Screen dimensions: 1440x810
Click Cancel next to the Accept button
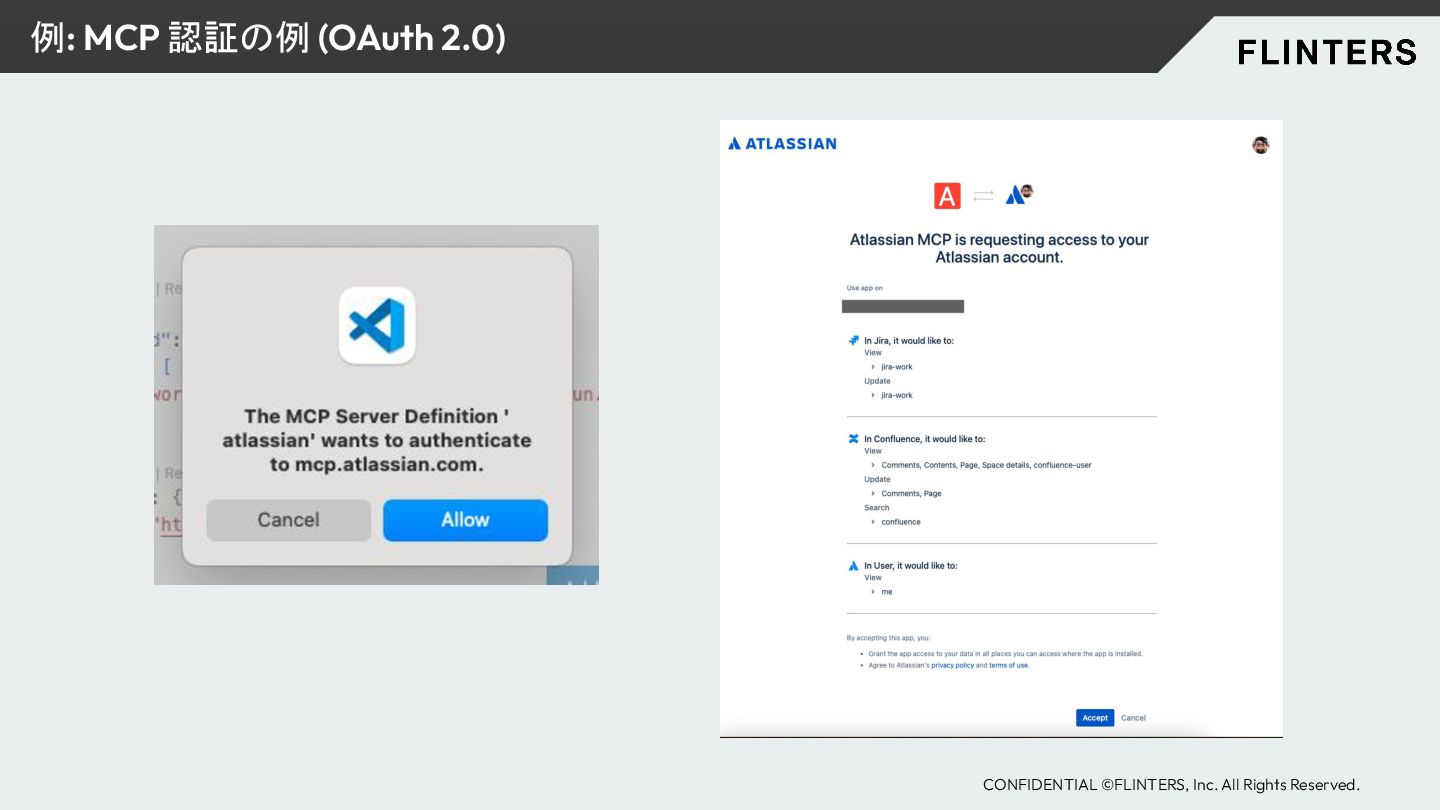pyautogui.click(x=1133, y=718)
